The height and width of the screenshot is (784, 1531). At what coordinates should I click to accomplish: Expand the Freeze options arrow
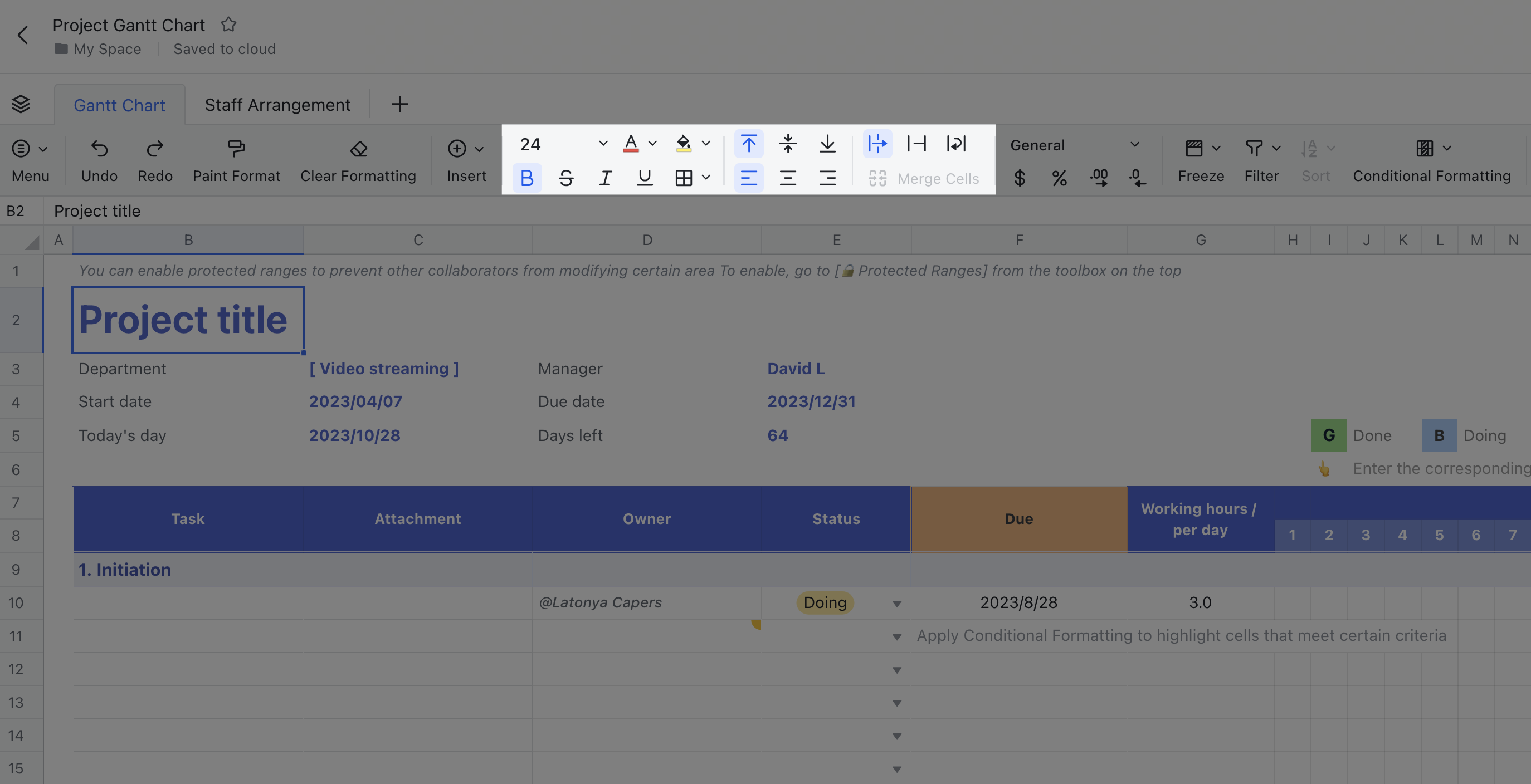coord(1216,149)
